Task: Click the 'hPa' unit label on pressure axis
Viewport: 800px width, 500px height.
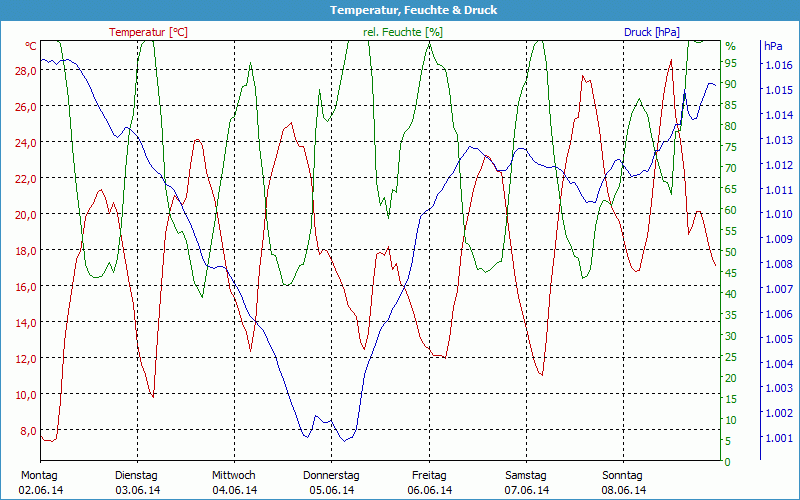Action: [773, 46]
